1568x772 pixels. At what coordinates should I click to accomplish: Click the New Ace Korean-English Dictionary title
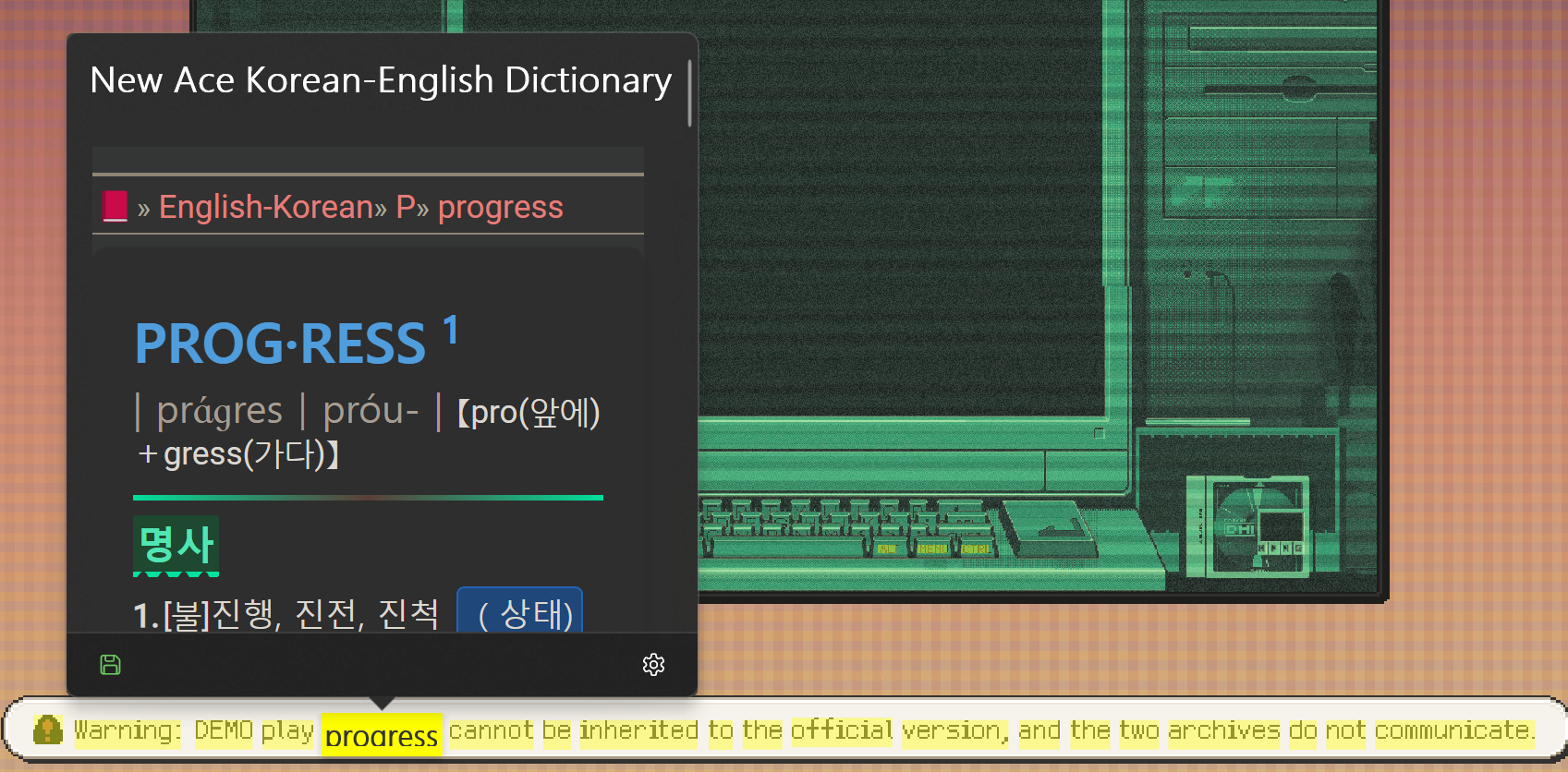[x=381, y=80]
